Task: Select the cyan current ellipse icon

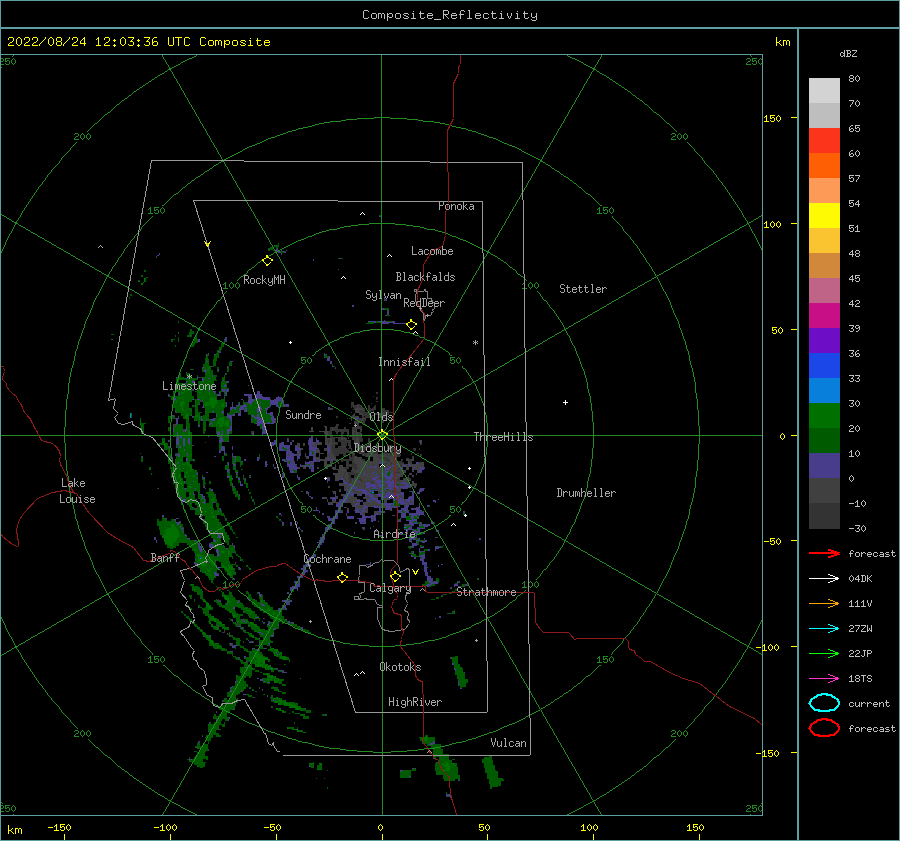Action: pyautogui.click(x=824, y=703)
